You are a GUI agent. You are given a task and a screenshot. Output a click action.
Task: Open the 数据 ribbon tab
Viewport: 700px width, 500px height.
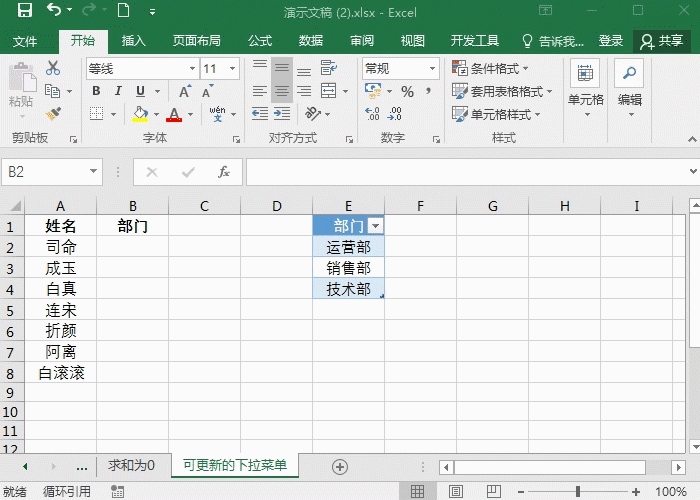pos(311,41)
